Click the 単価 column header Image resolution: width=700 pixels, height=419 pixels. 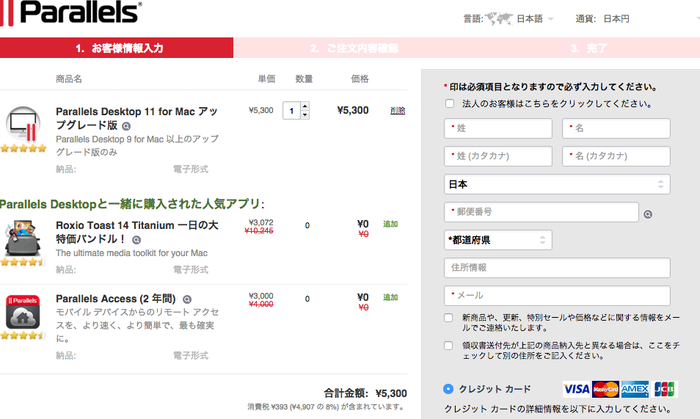(x=267, y=79)
